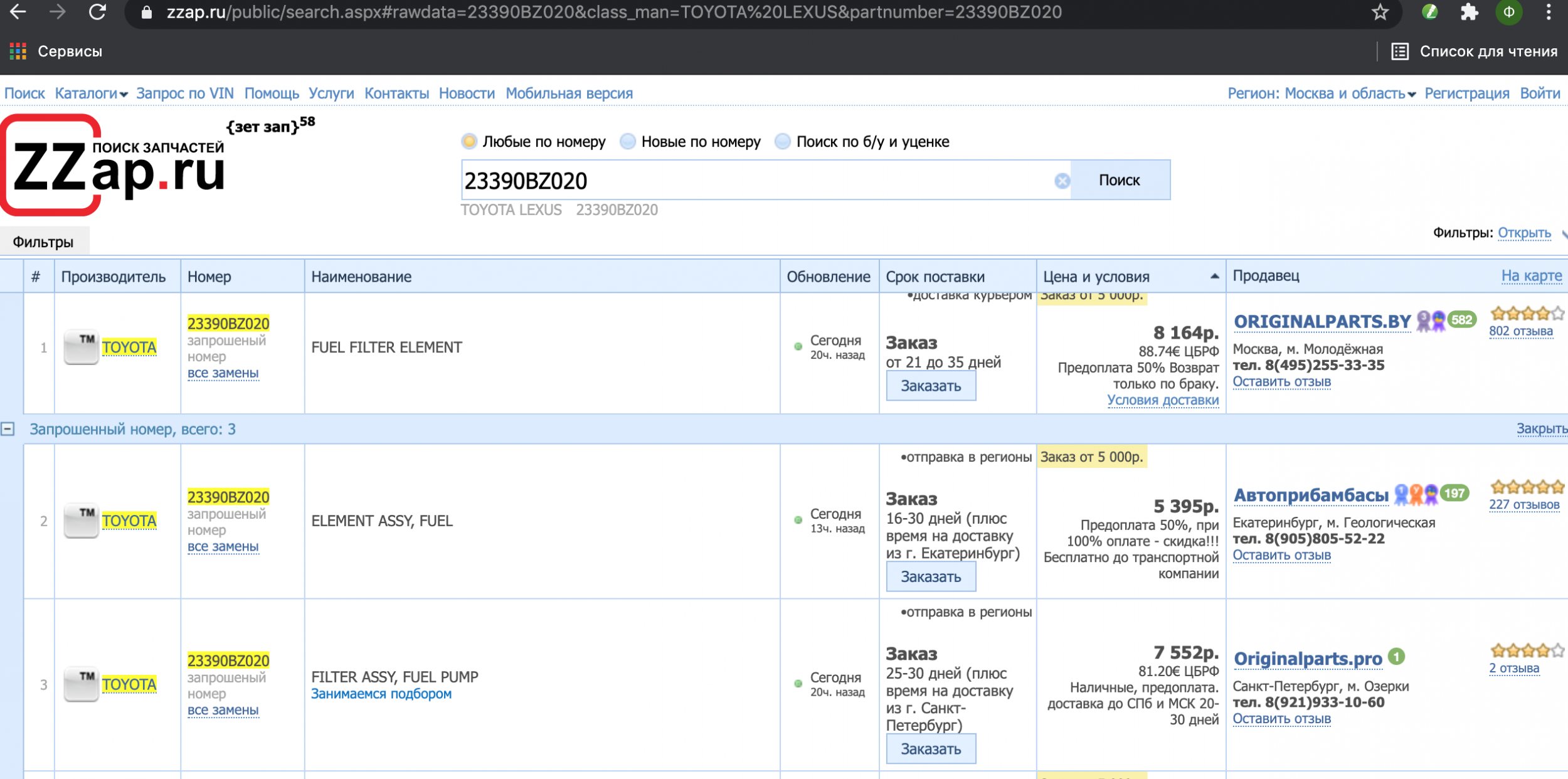Image resolution: width=1568 pixels, height=779 pixels.
Task: Click the padlock site info icon
Action: click(146, 13)
